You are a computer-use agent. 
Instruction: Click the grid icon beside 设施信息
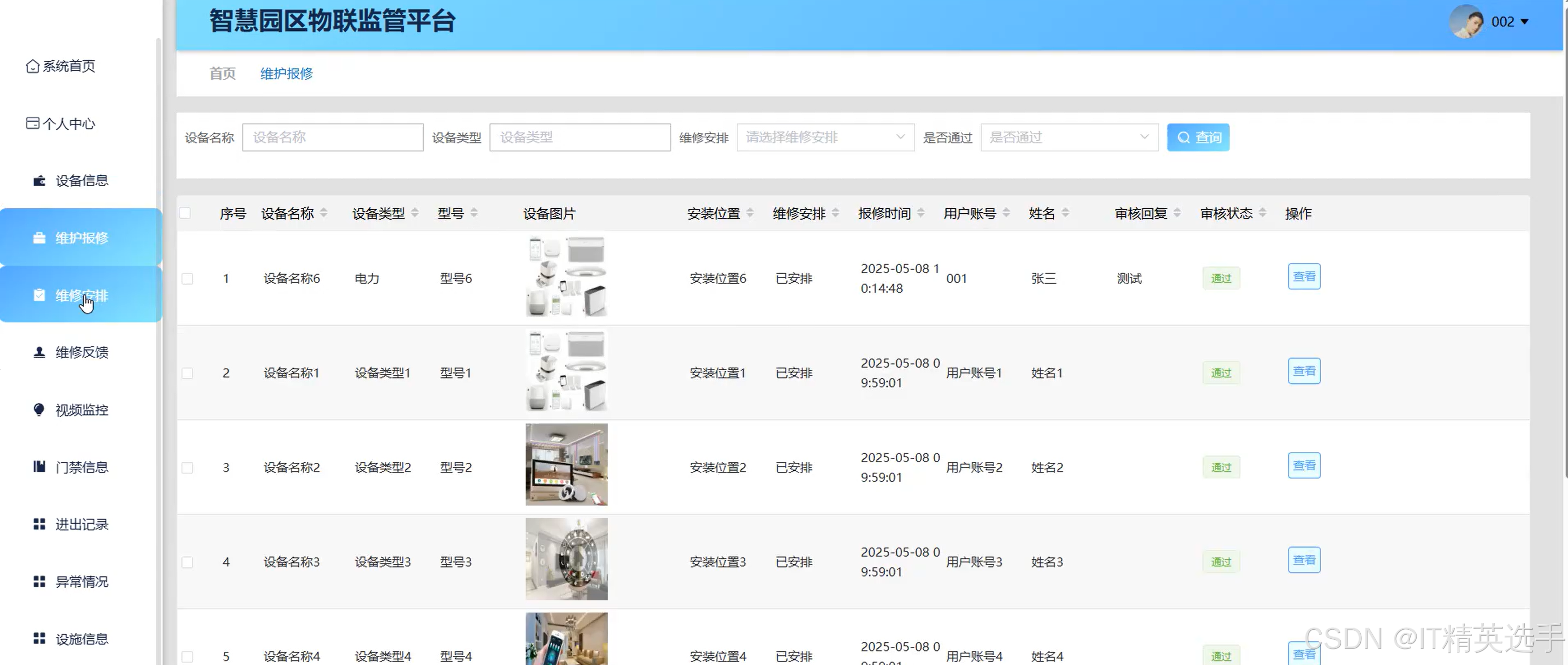(x=40, y=639)
